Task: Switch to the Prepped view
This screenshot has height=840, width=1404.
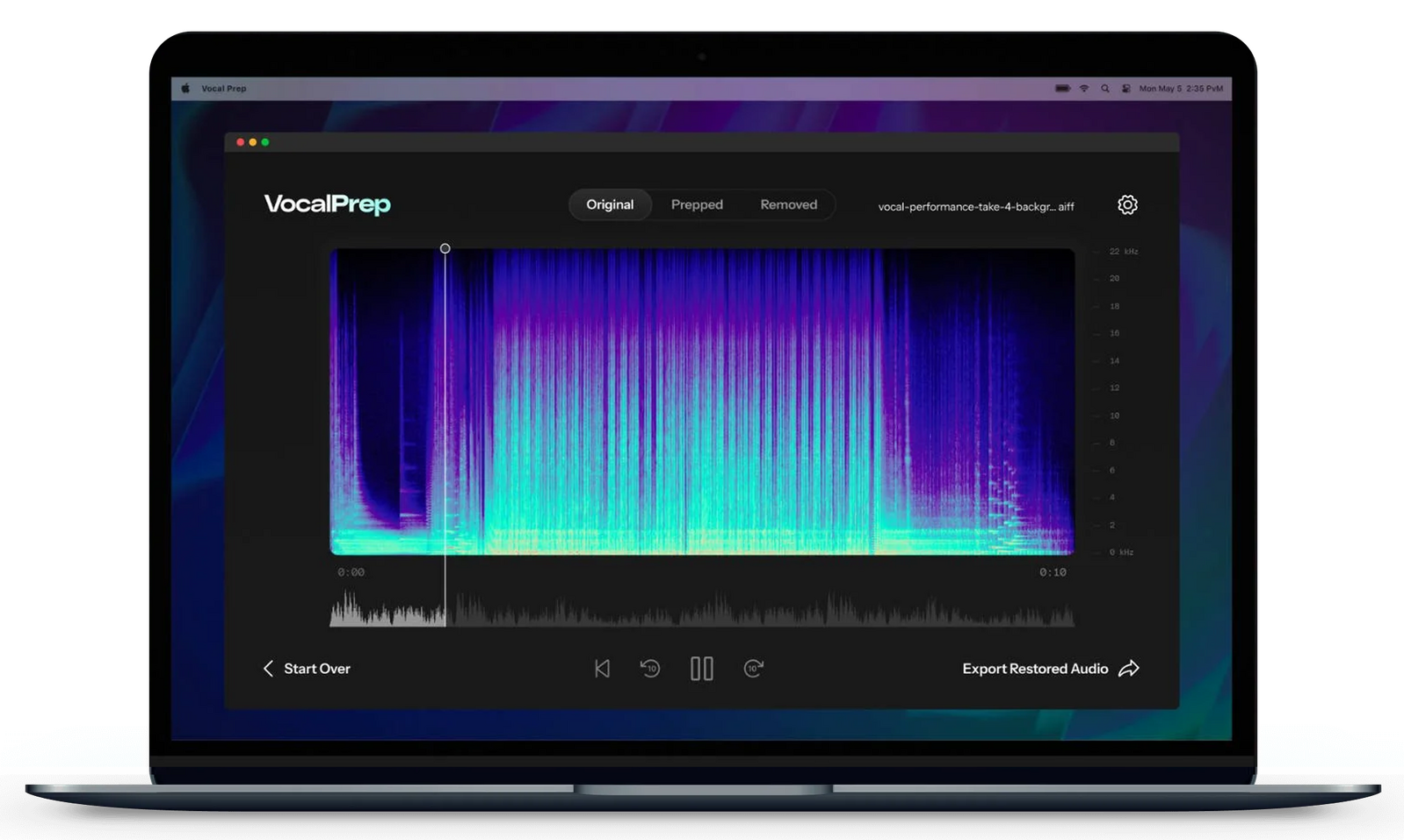Action: point(697,205)
